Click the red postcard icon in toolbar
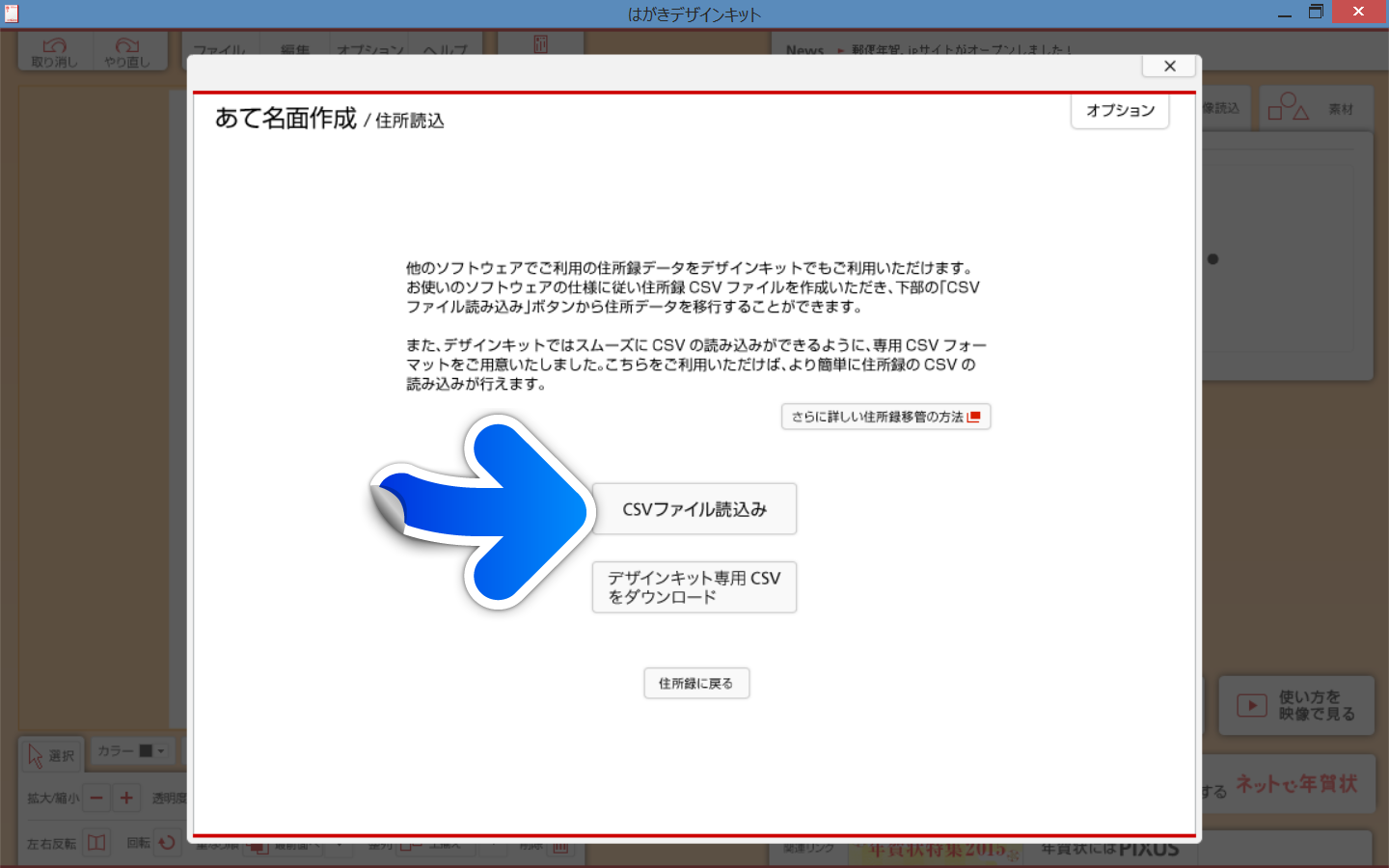Image resolution: width=1389 pixels, height=868 pixels. pyautogui.click(x=540, y=45)
